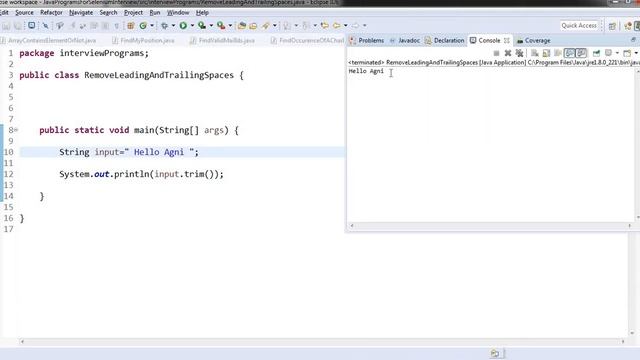
Task: Click the New Java Package icon
Action: coord(131,26)
